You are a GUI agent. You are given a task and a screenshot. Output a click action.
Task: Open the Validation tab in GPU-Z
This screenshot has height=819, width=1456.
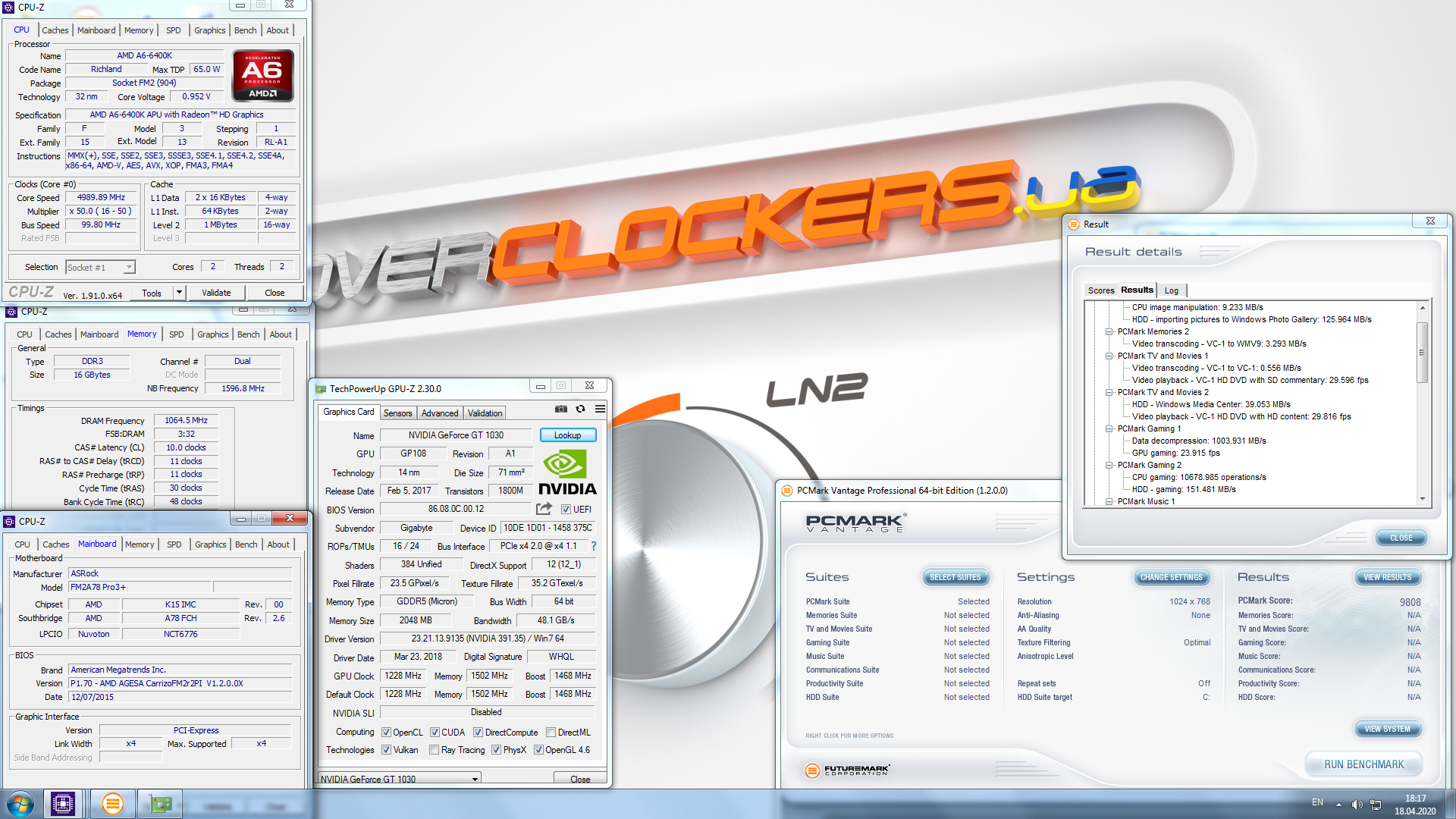[x=485, y=413]
